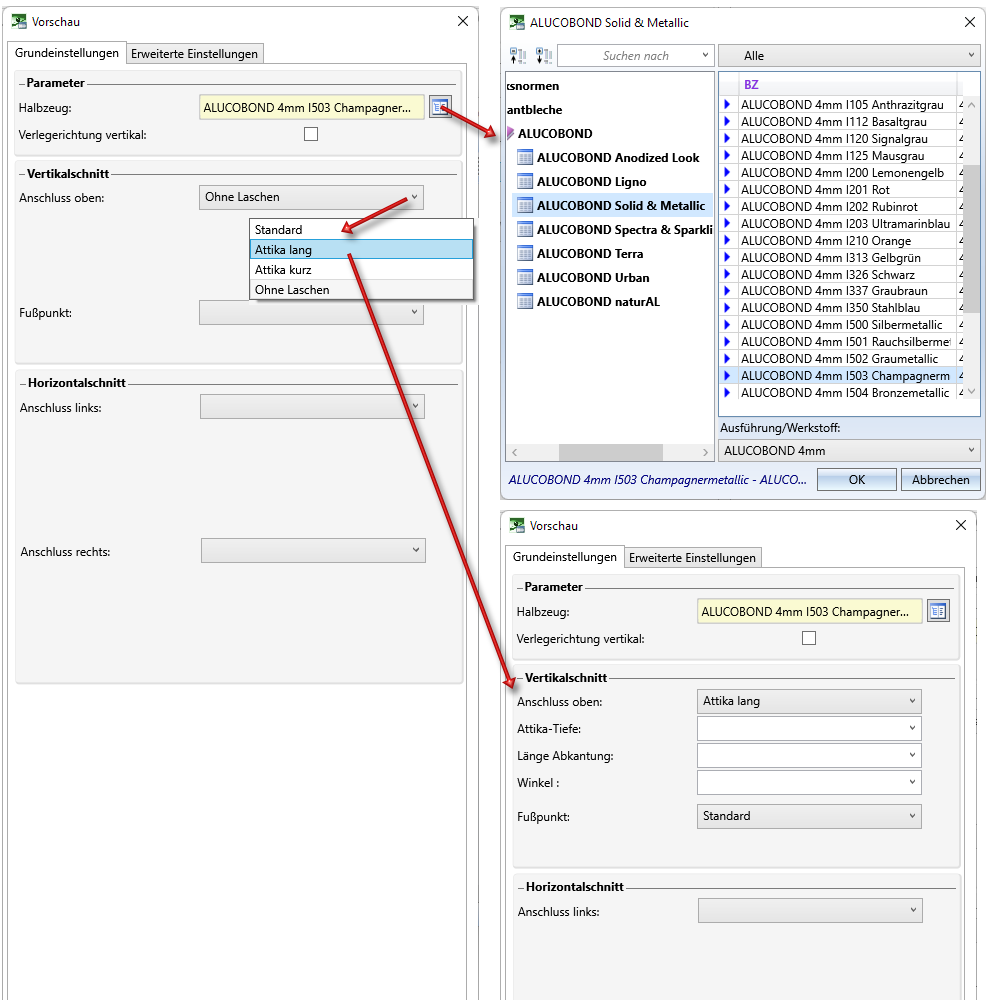Image resolution: width=1000 pixels, height=1000 pixels.
Task: Confirm selection with the OK button
Action: (857, 480)
